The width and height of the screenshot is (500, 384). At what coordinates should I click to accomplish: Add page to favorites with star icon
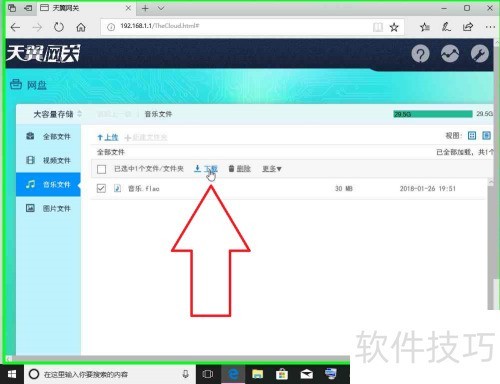tap(394, 27)
